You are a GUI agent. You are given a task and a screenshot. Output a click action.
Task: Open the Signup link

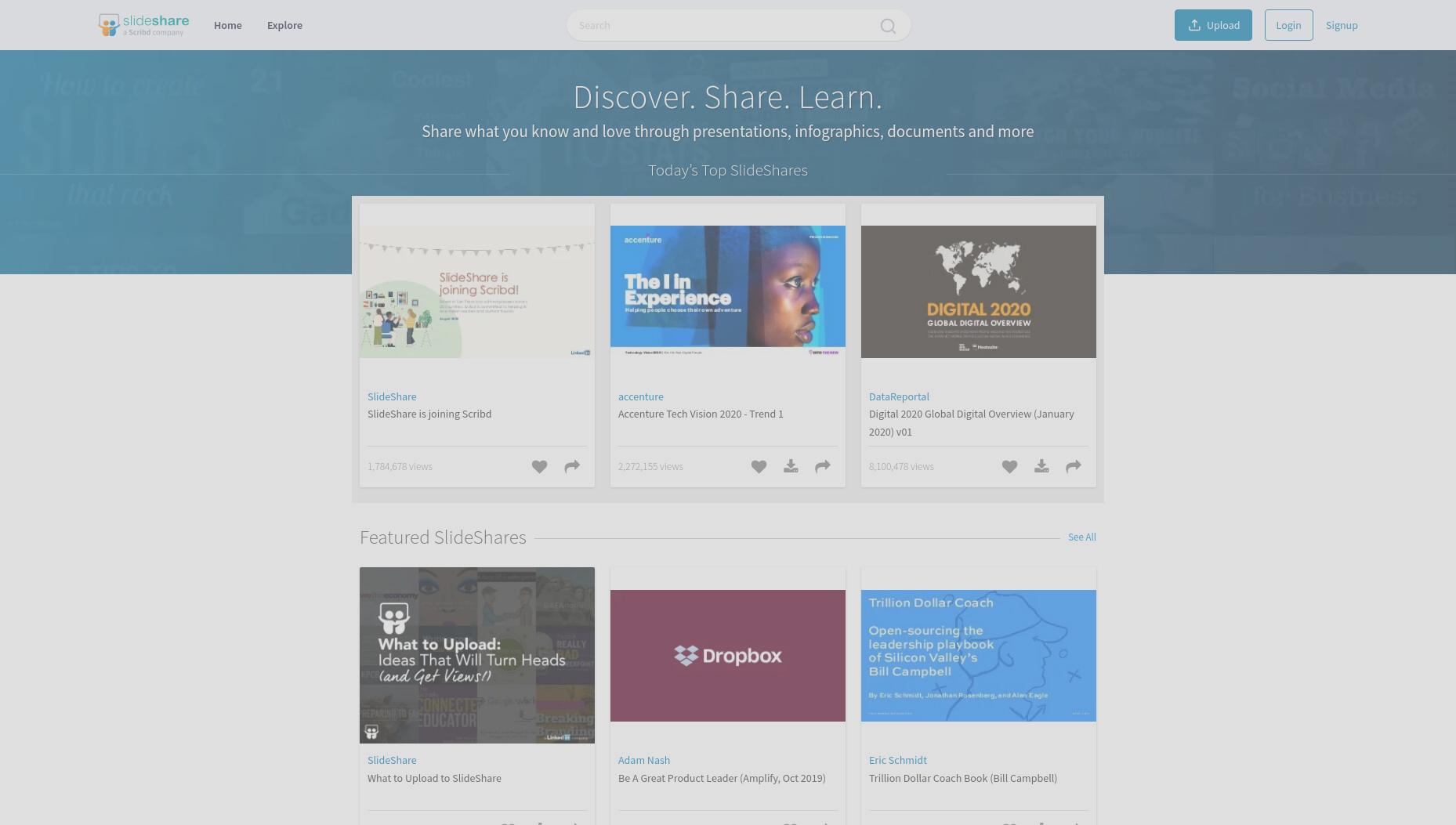1342,25
